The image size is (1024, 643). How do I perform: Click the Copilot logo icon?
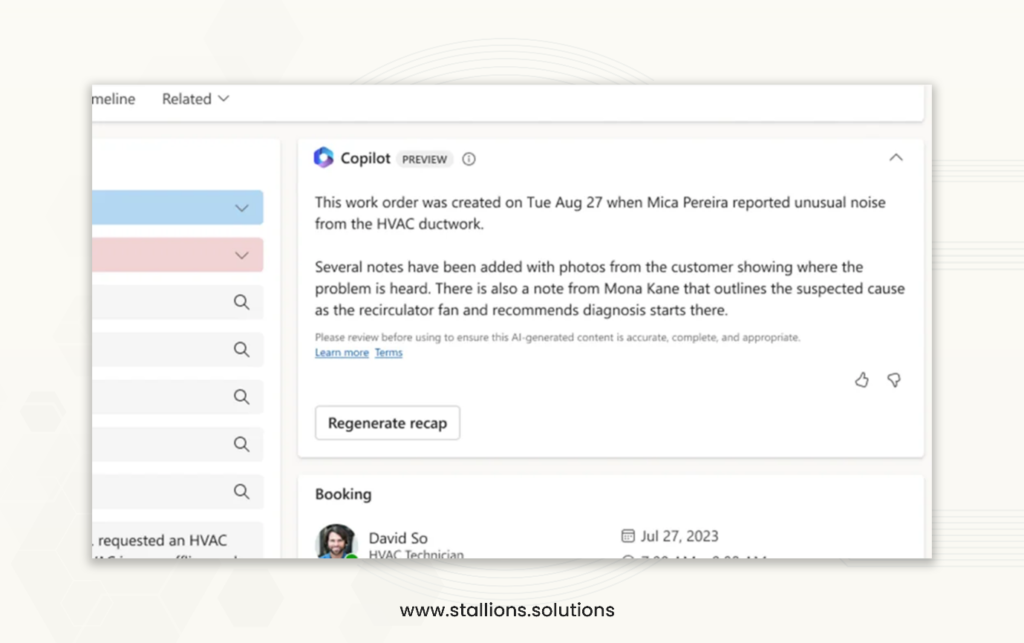tap(323, 157)
